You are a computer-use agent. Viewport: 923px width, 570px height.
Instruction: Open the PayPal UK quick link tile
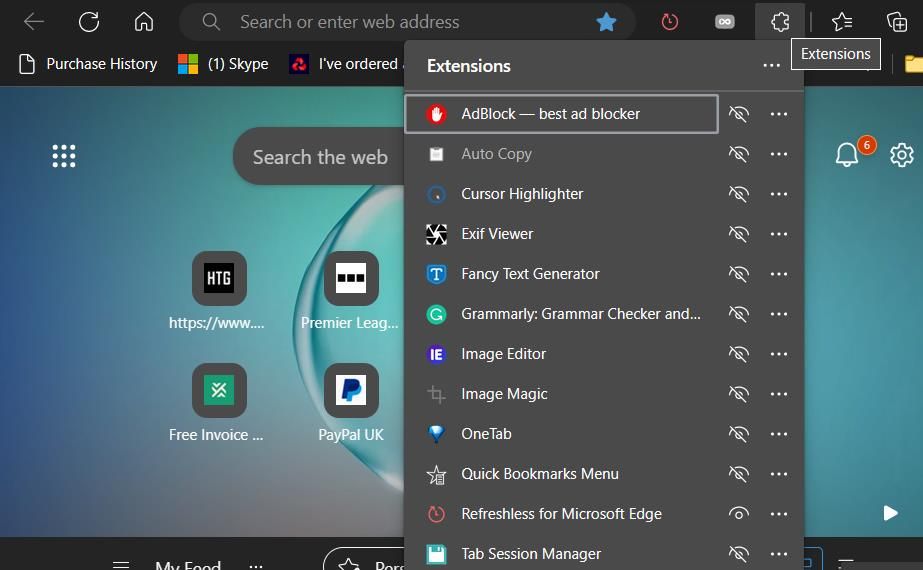coord(351,402)
